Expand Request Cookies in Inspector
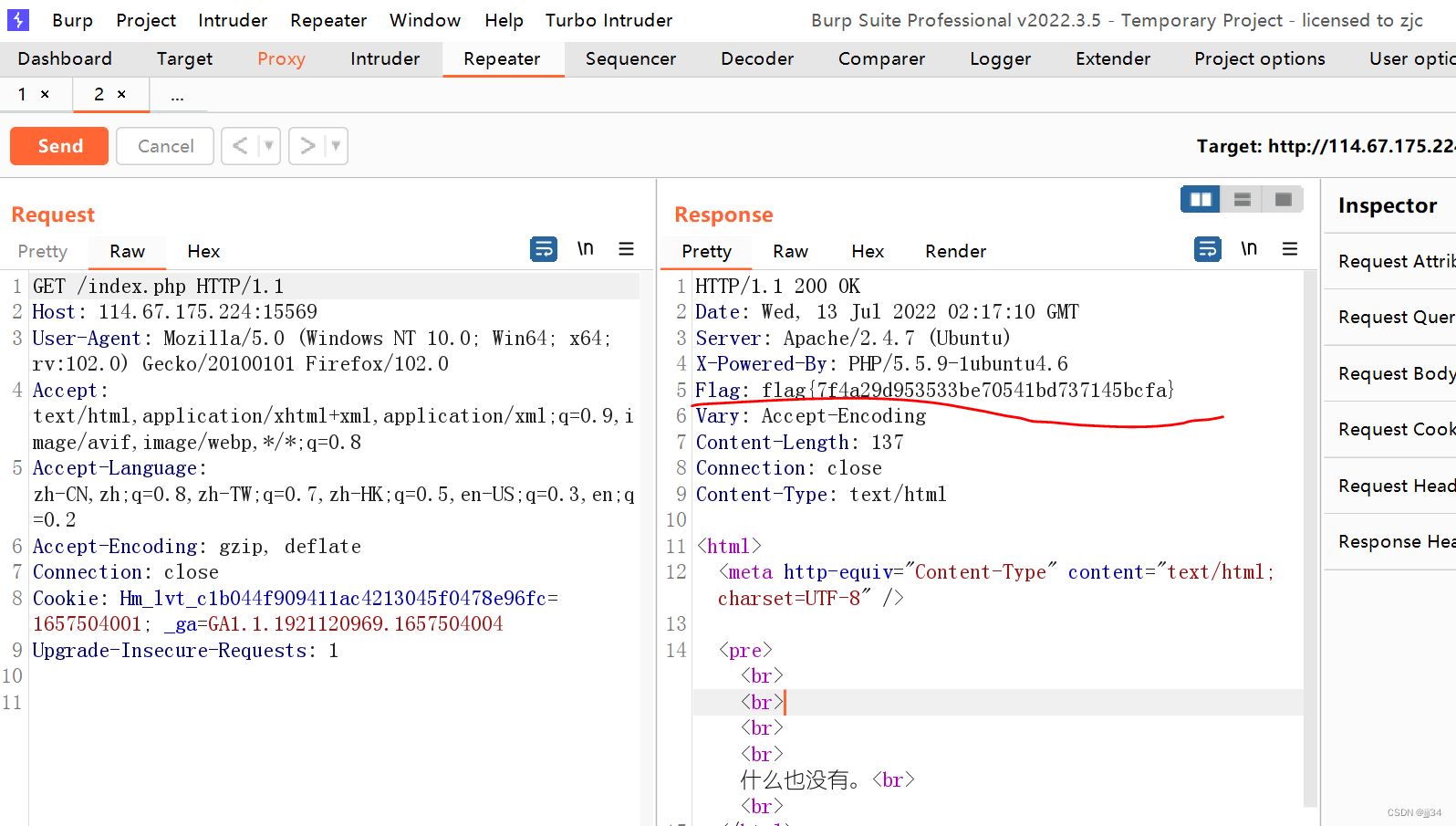1456x826 pixels. (x=1392, y=429)
